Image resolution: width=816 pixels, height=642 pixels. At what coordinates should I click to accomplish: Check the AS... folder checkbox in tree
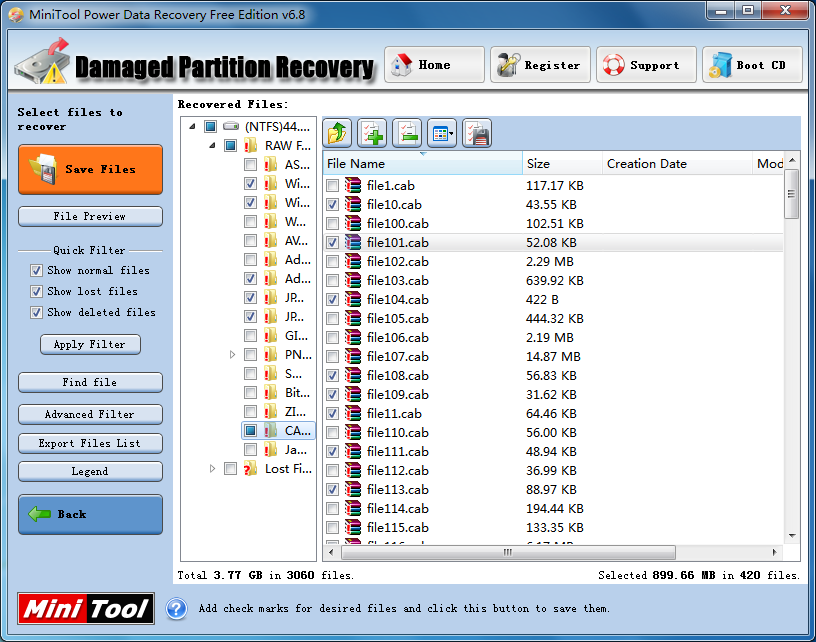(250, 165)
